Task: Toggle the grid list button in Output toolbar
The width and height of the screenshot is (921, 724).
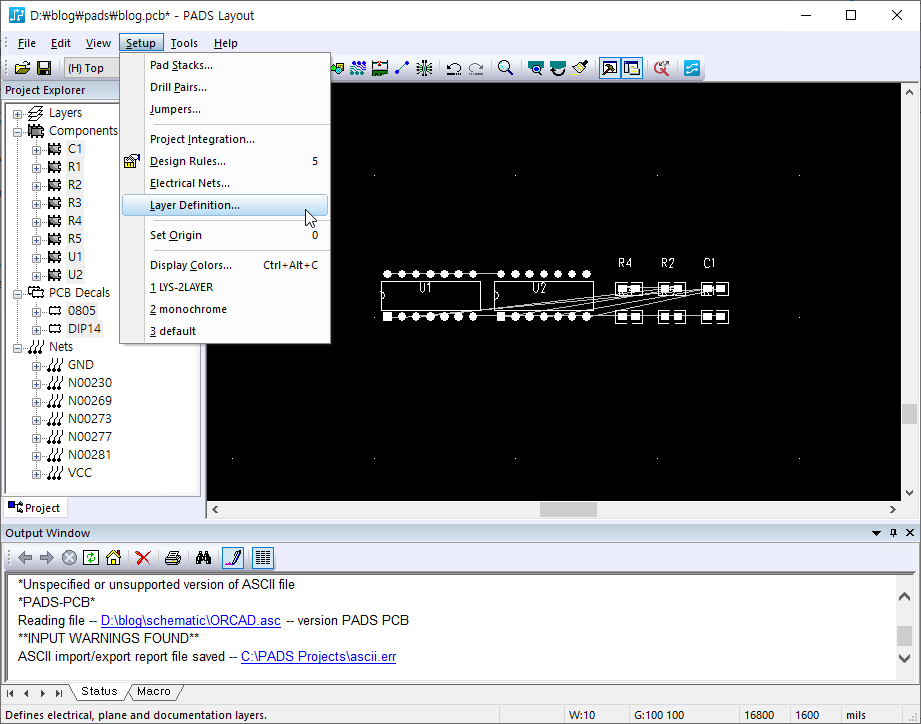Action: (x=263, y=558)
